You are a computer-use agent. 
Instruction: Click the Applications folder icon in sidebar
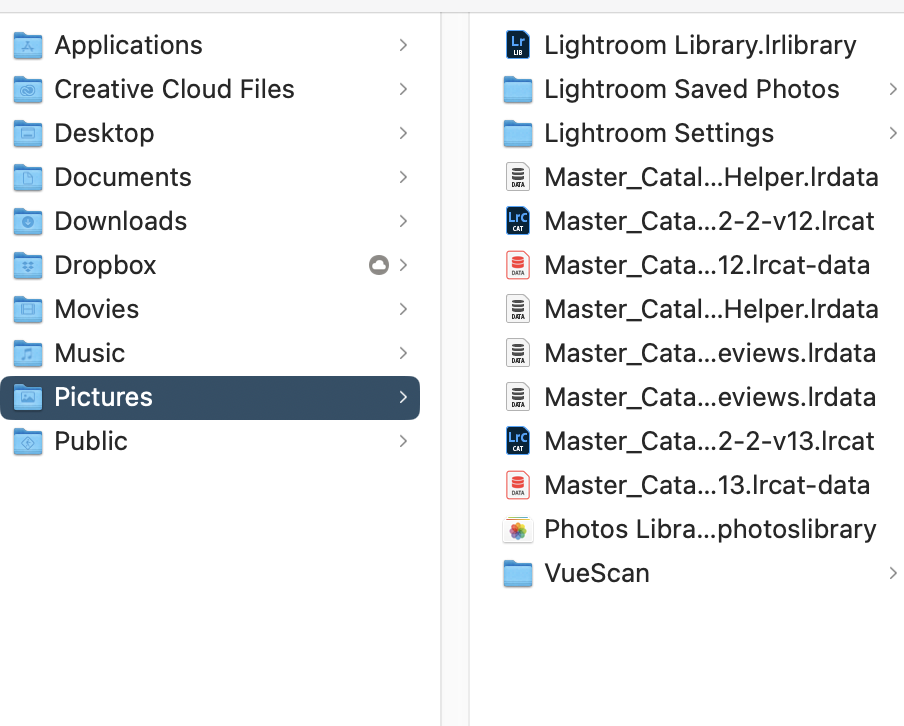(27, 45)
